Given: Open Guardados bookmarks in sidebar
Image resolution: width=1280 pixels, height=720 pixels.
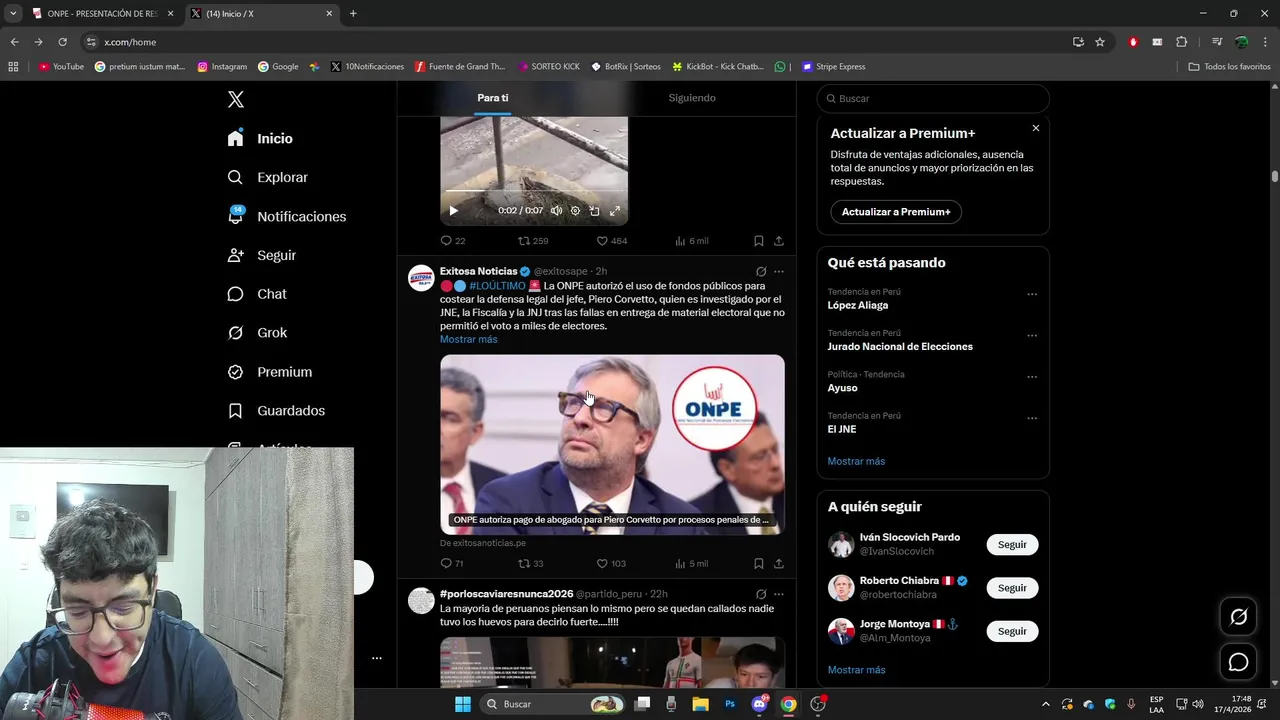Looking at the screenshot, I should 276,411.
